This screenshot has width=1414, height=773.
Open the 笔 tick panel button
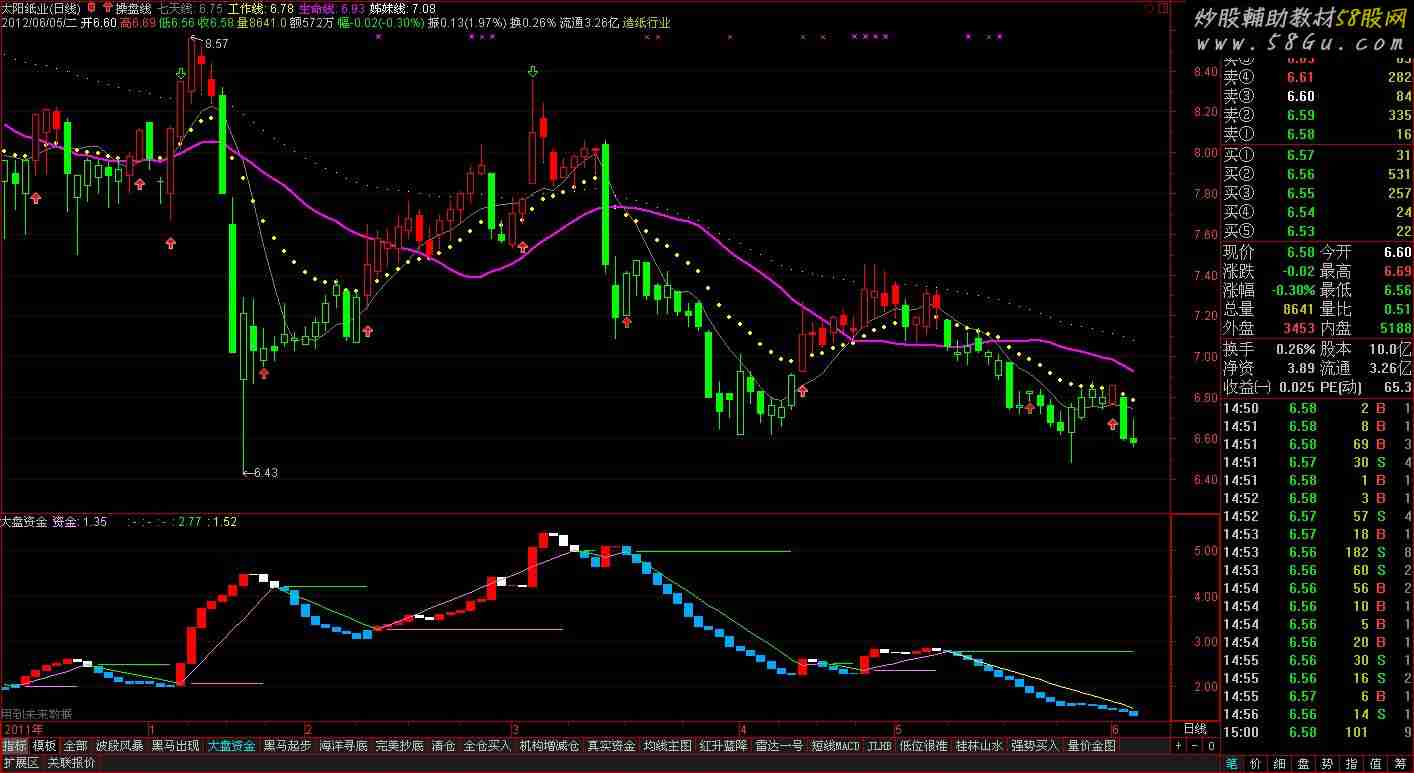(x=1232, y=763)
